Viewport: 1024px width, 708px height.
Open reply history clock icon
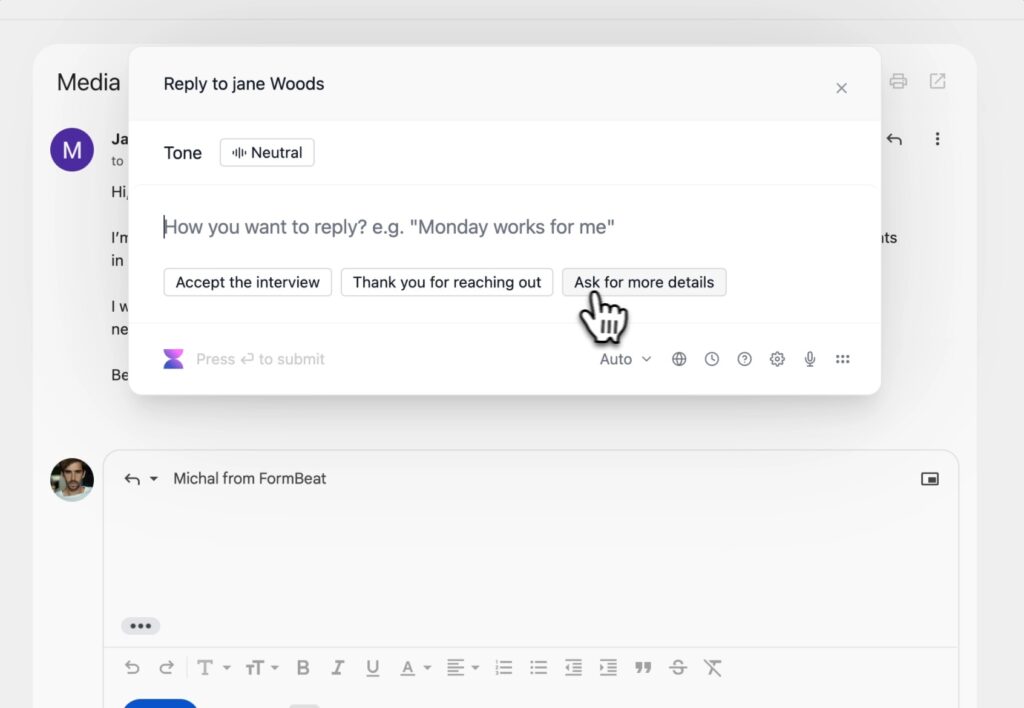point(712,359)
